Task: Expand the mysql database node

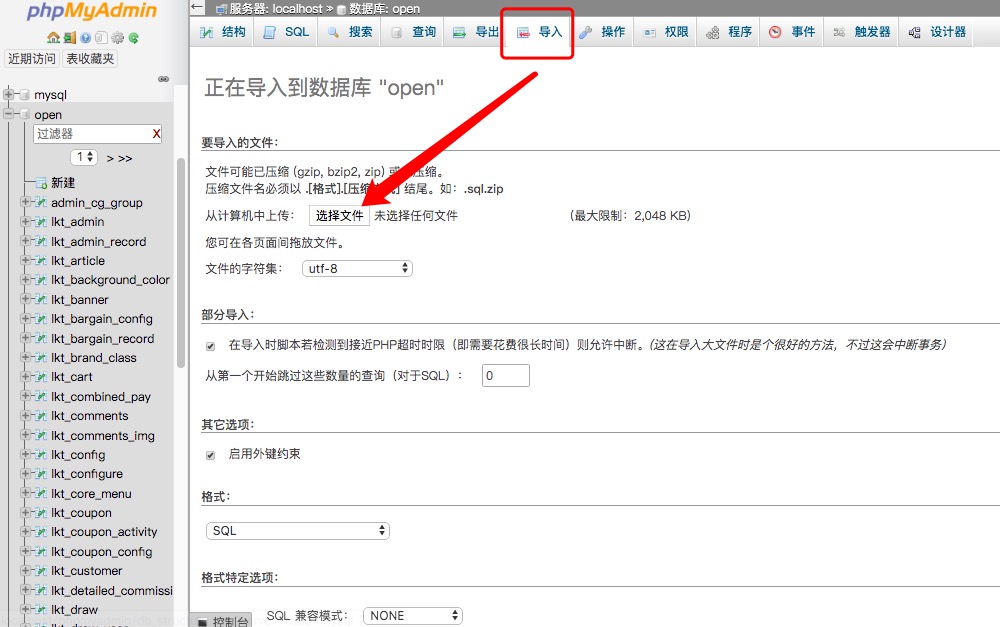Action: tap(9, 94)
